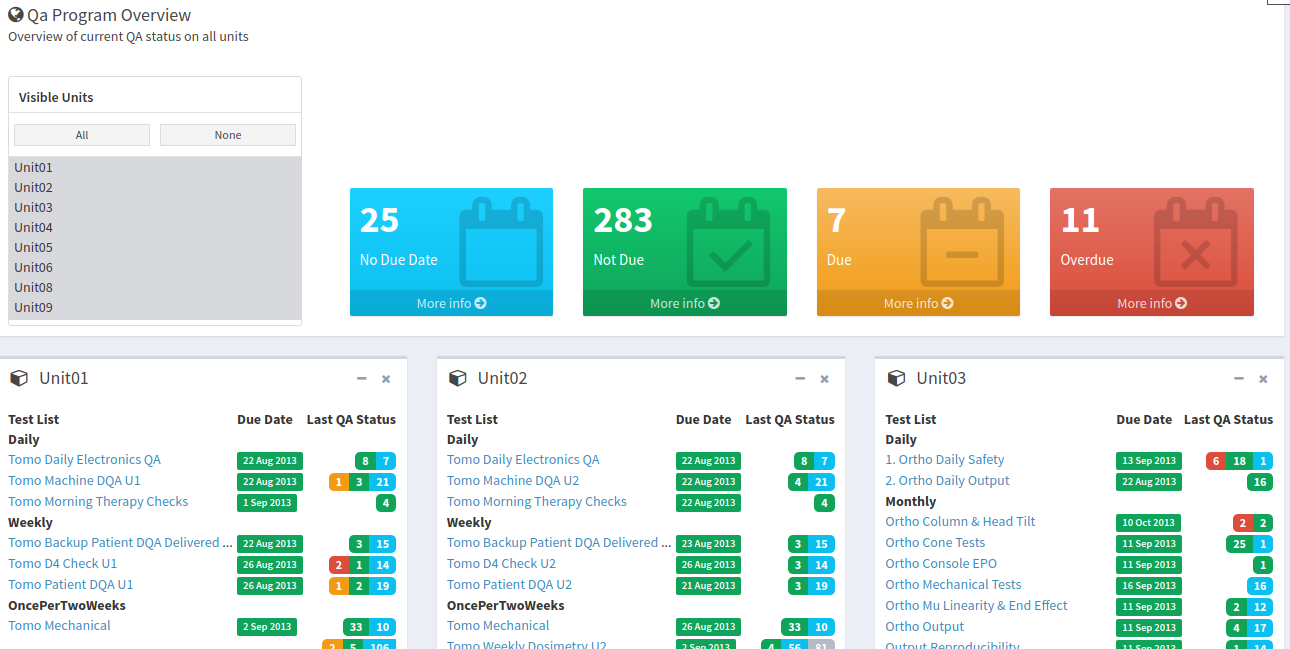The height and width of the screenshot is (649, 1290).
Task: Select Unit08 in Visible Units list
Action: click(155, 287)
